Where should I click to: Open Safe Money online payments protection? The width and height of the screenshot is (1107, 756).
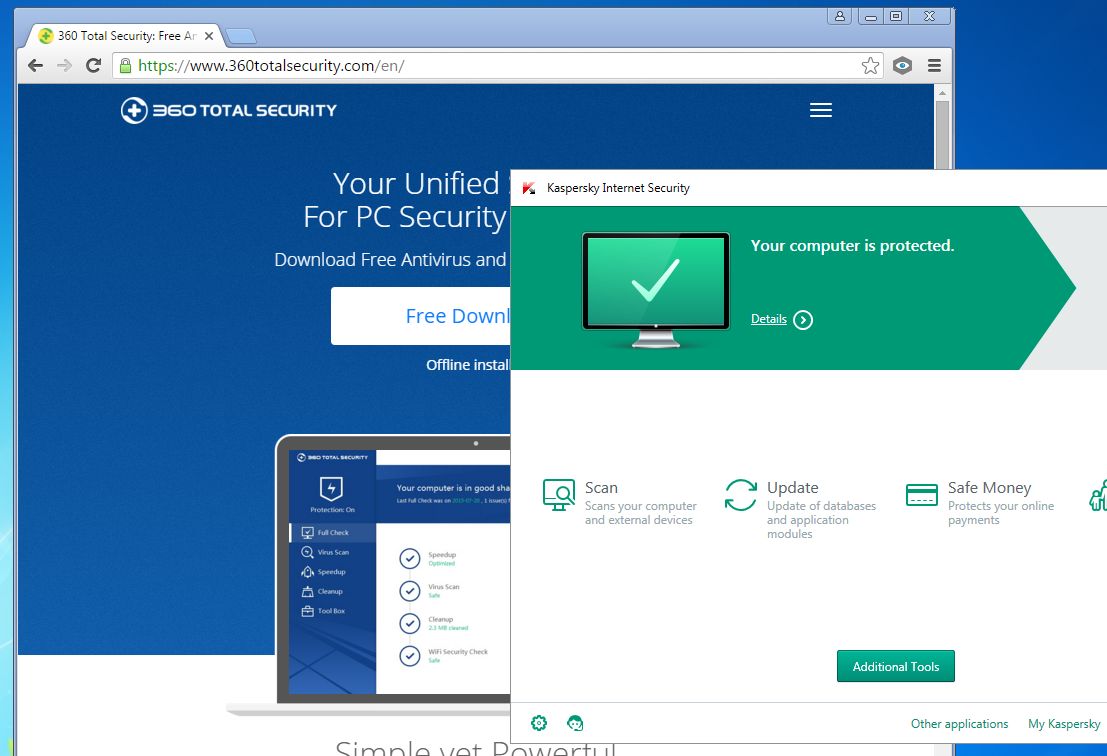pos(980,502)
